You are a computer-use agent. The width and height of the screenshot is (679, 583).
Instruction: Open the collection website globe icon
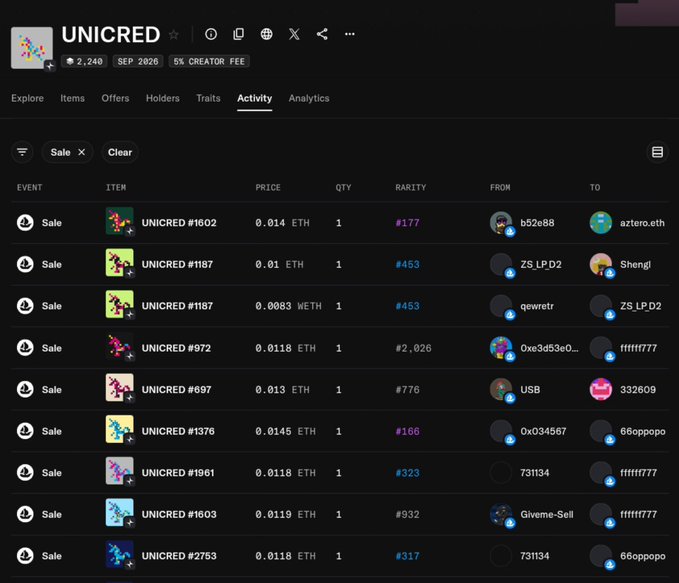tap(266, 34)
